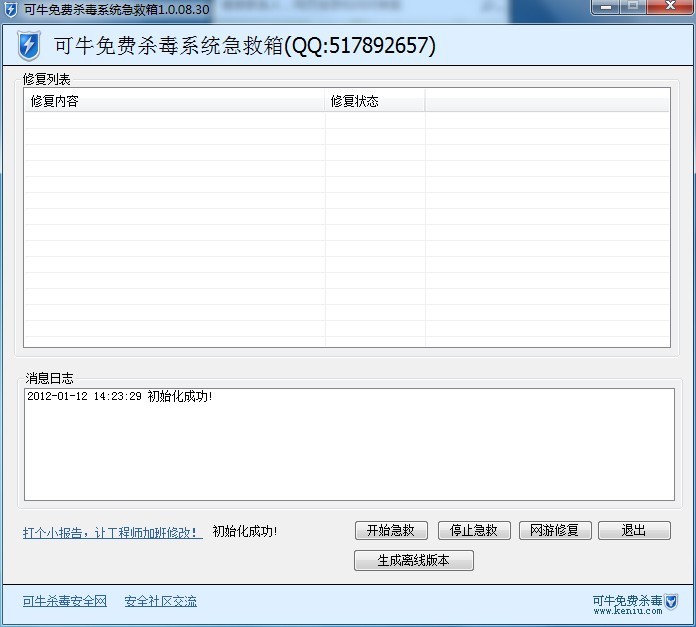
Task: Start 网游修复 repair
Action: (x=555, y=531)
